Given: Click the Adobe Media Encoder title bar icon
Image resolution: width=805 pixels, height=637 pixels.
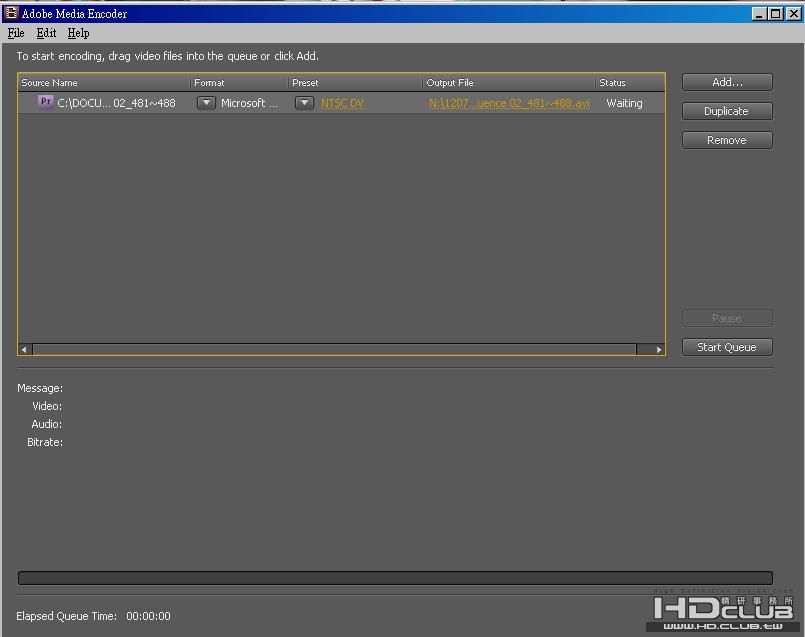Looking at the screenshot, I should pyautogui.click(x=11, y=13).
